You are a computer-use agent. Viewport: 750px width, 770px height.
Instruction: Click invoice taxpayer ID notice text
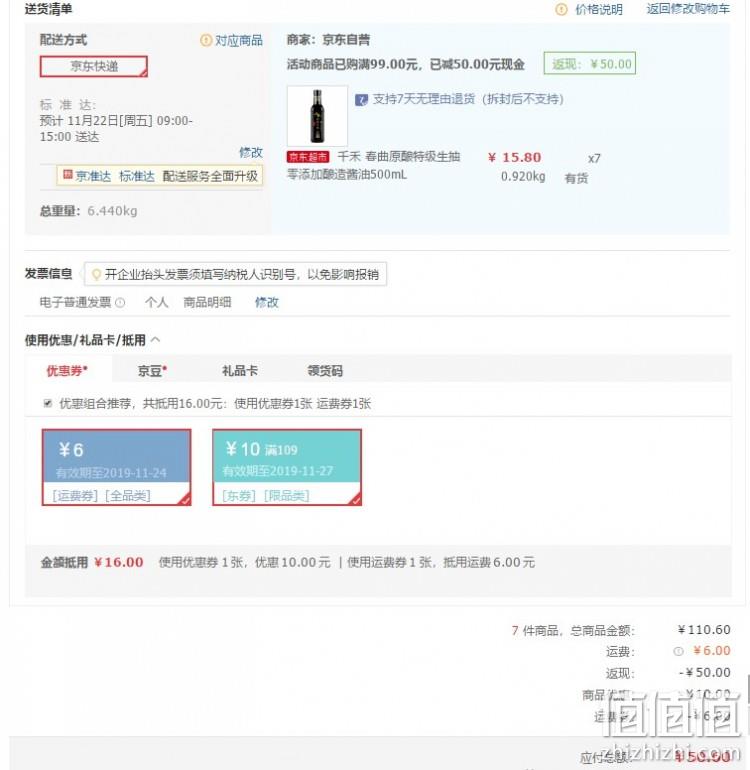242,275
